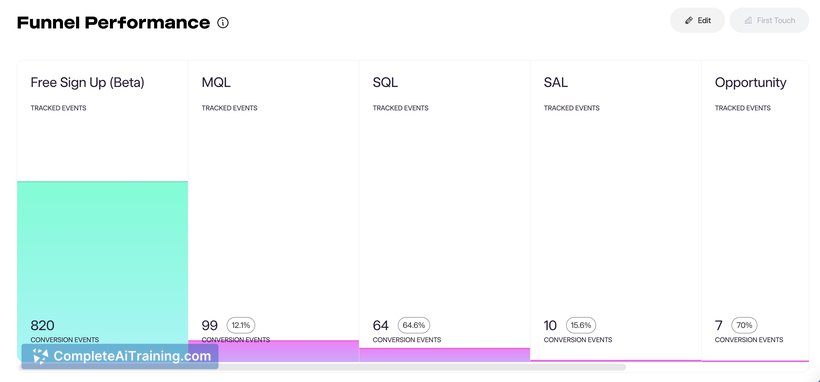Select the MQL stage column header
Screen dimensions: 820x382
coord(216,83)
